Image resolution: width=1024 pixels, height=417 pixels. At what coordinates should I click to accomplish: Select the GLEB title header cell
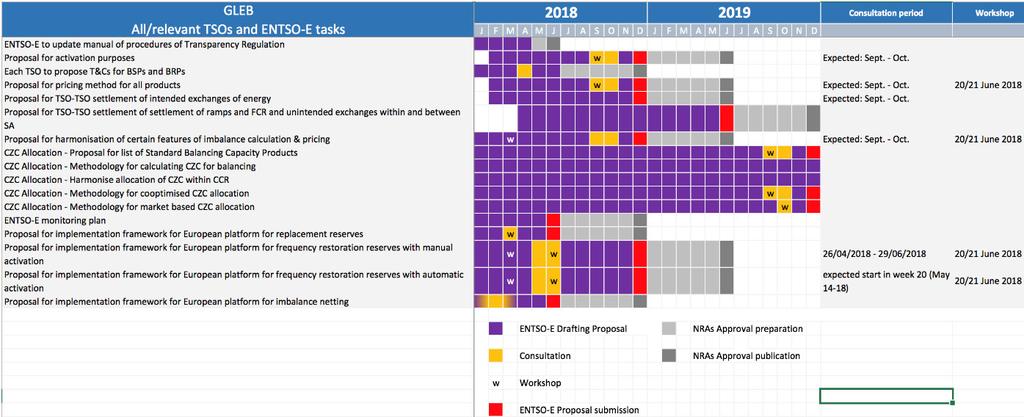237,19
